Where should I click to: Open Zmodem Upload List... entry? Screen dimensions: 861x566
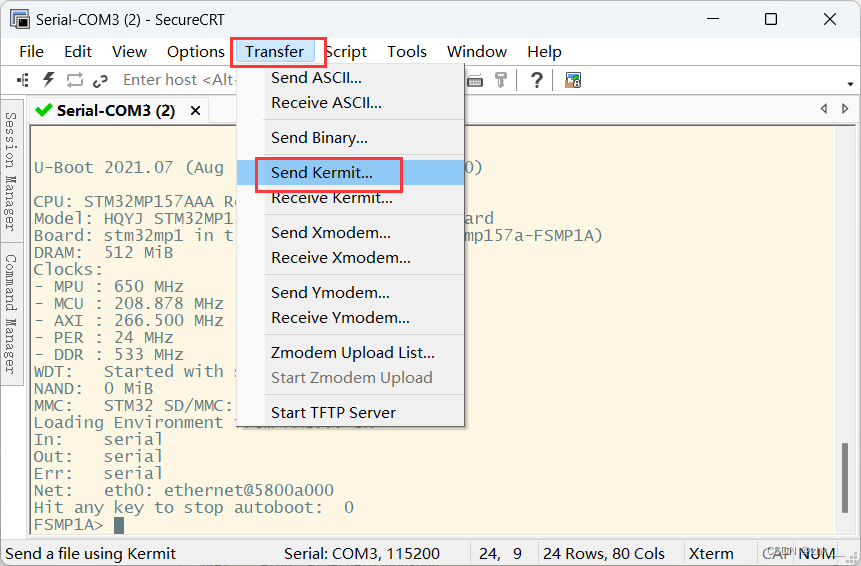coord(350,352)
